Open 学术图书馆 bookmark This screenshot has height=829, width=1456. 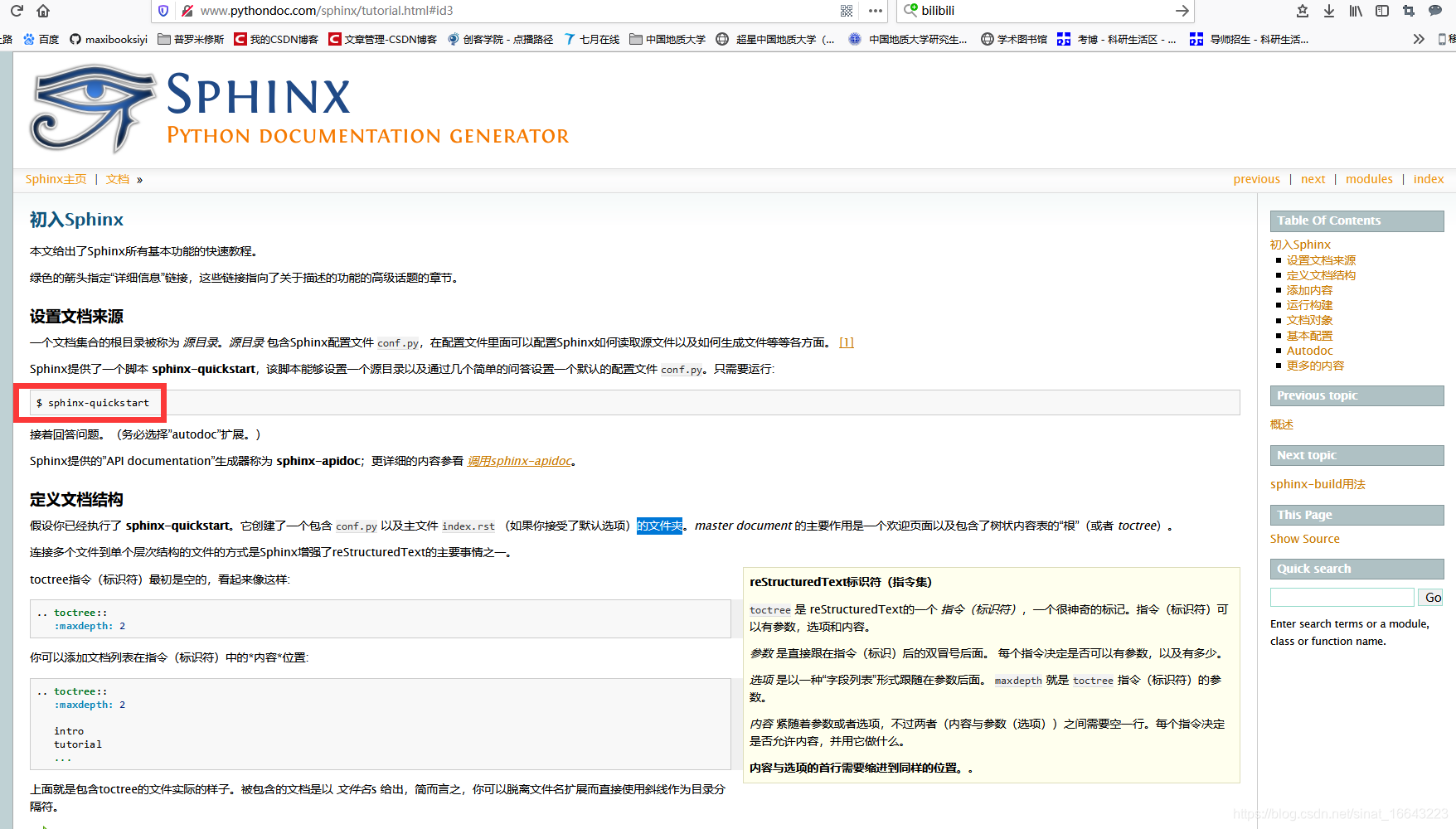1013,39
